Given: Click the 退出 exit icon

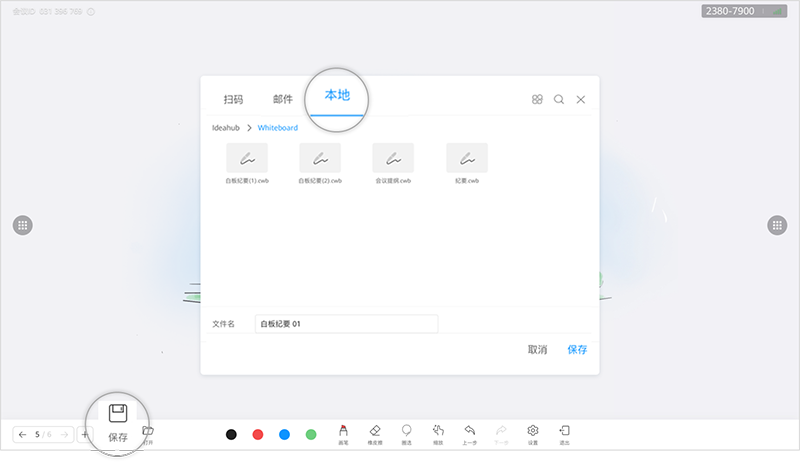Looking at the screenshot, I should click(x=564, y=431).
